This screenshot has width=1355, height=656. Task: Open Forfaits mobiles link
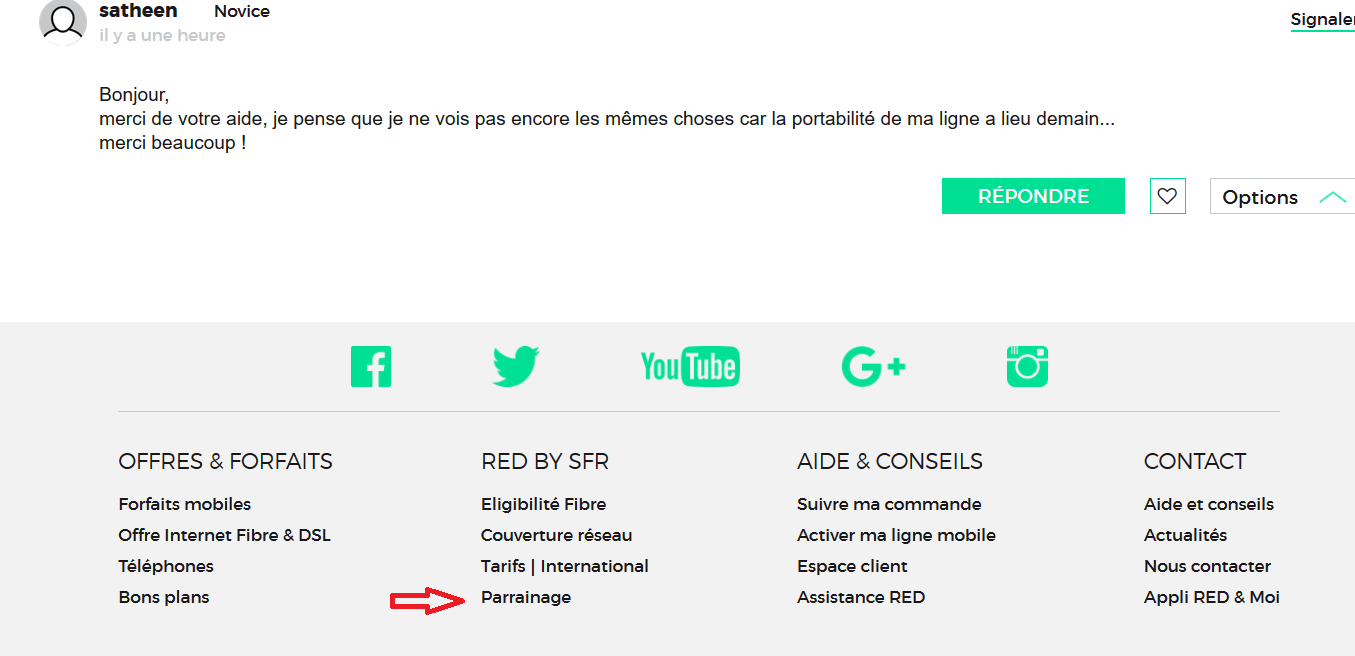point(185,504)
